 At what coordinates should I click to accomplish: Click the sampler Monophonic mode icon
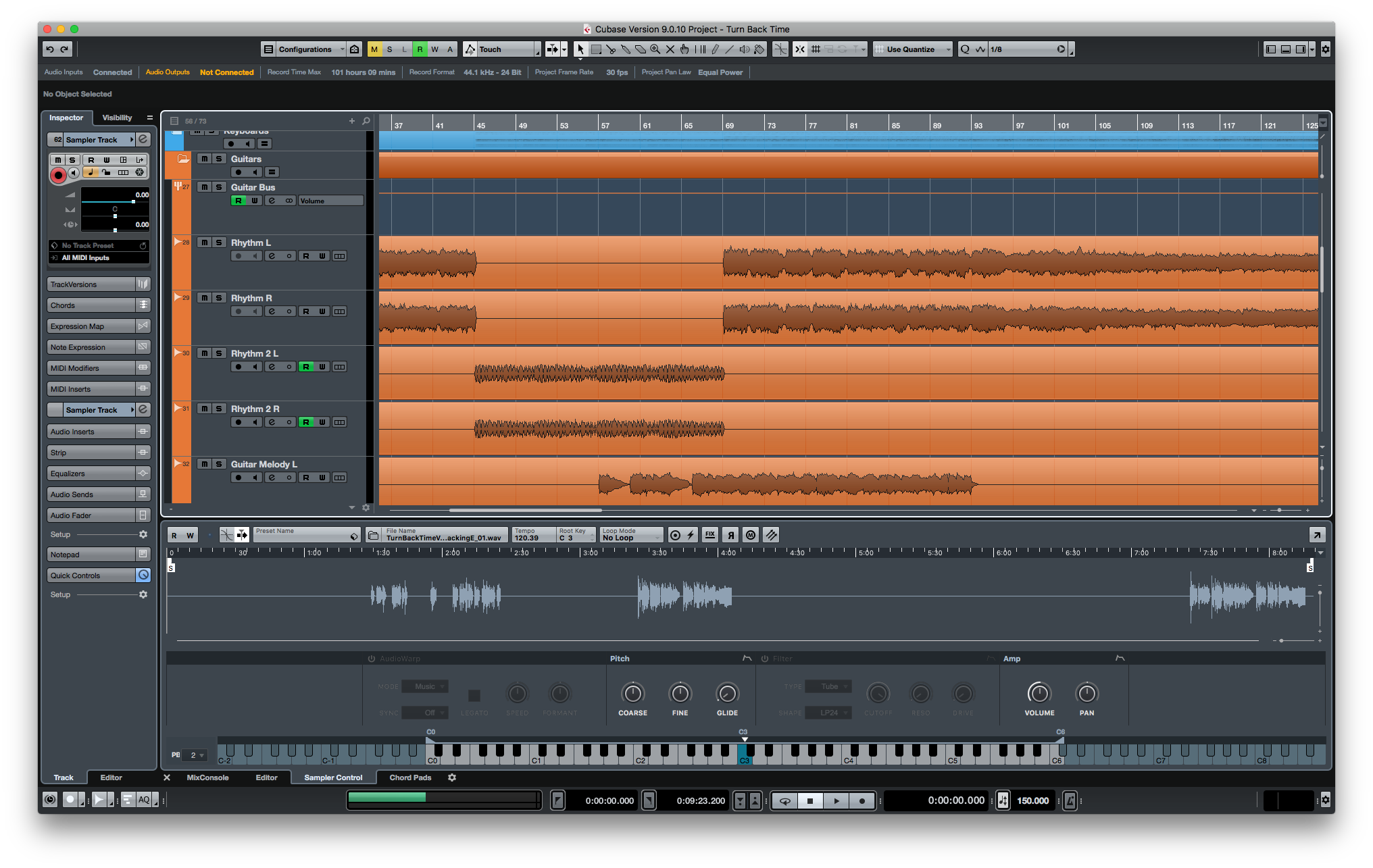click(x=751, y=536)
